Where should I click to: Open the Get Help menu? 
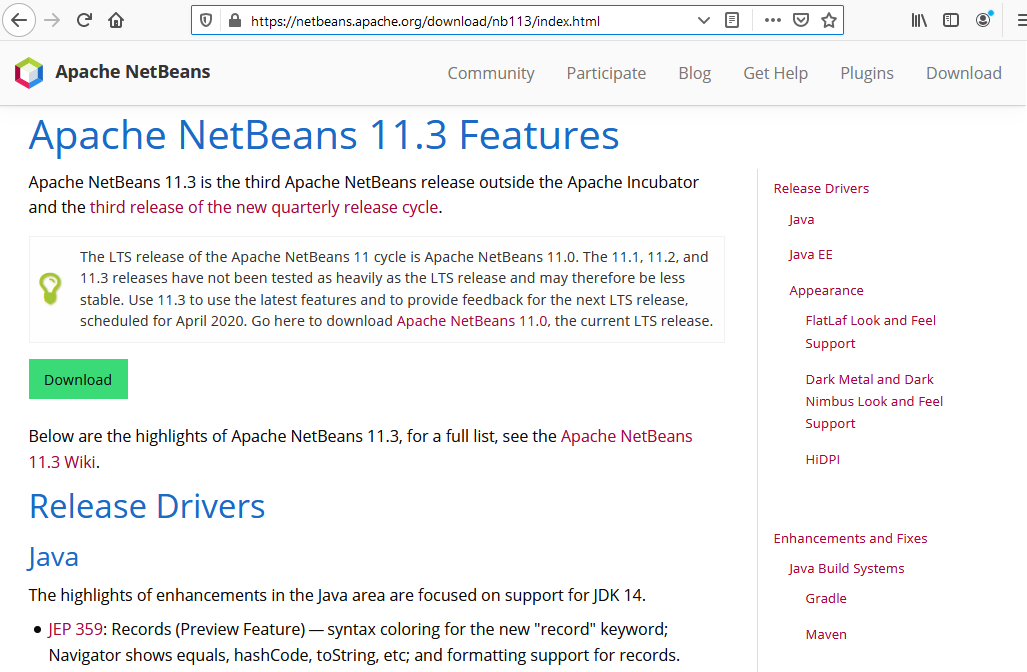coord(775,73)
